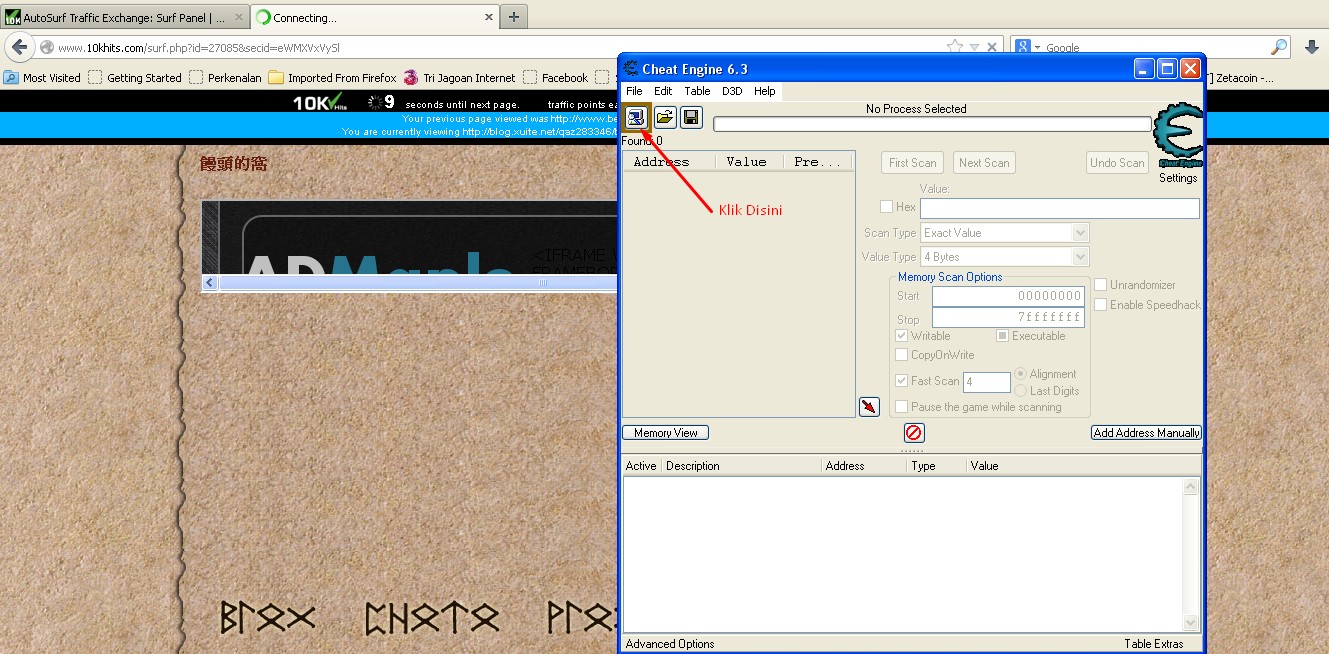The height and width of the screenshot is (654, 1329).
Task: Open Cheat Engine Settings logo
Action: (x=1178, y=136)
